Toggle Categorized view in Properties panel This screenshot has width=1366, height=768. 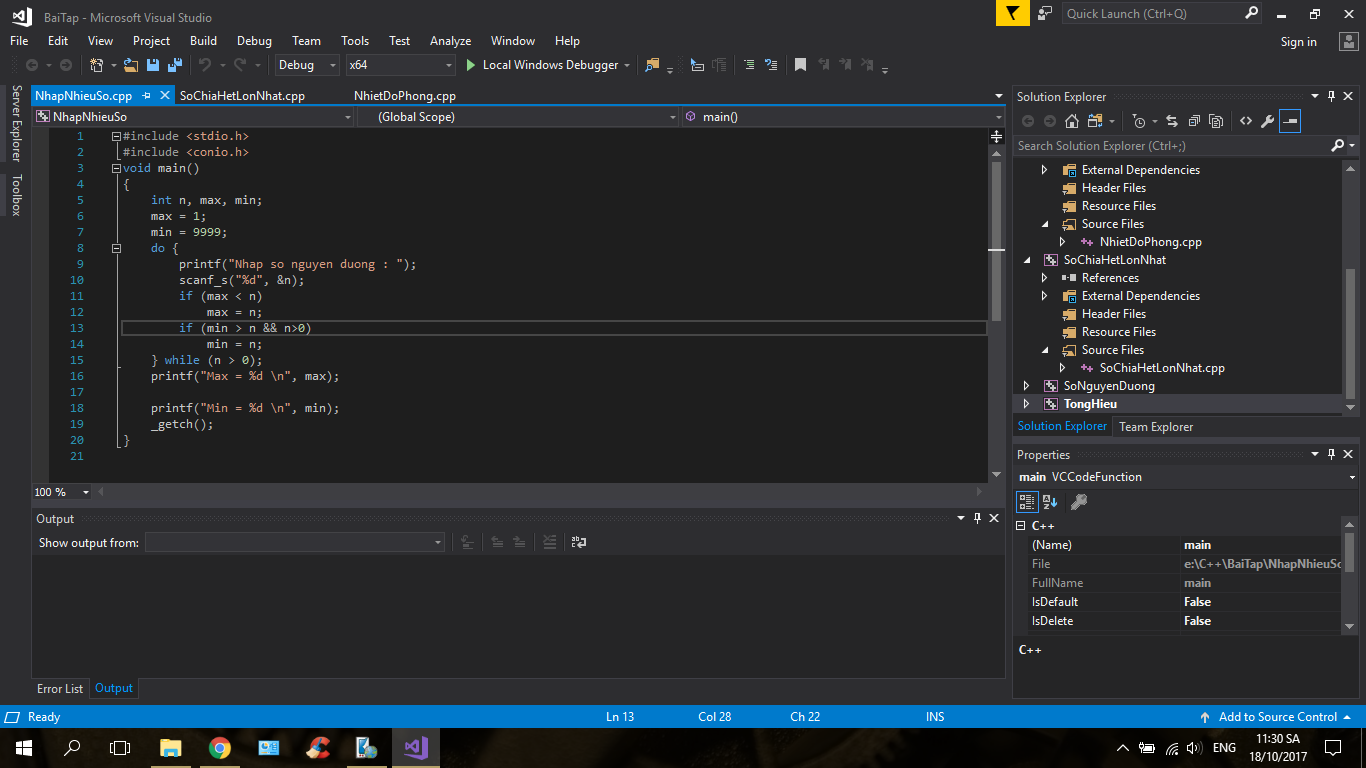(1027, 502)
